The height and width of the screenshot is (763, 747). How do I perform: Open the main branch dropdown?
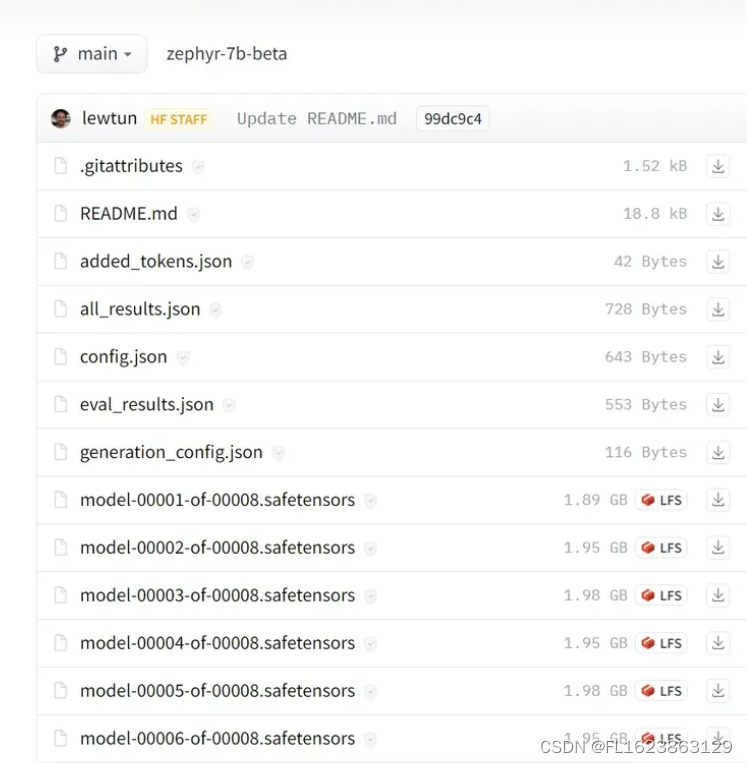[91, 54]
